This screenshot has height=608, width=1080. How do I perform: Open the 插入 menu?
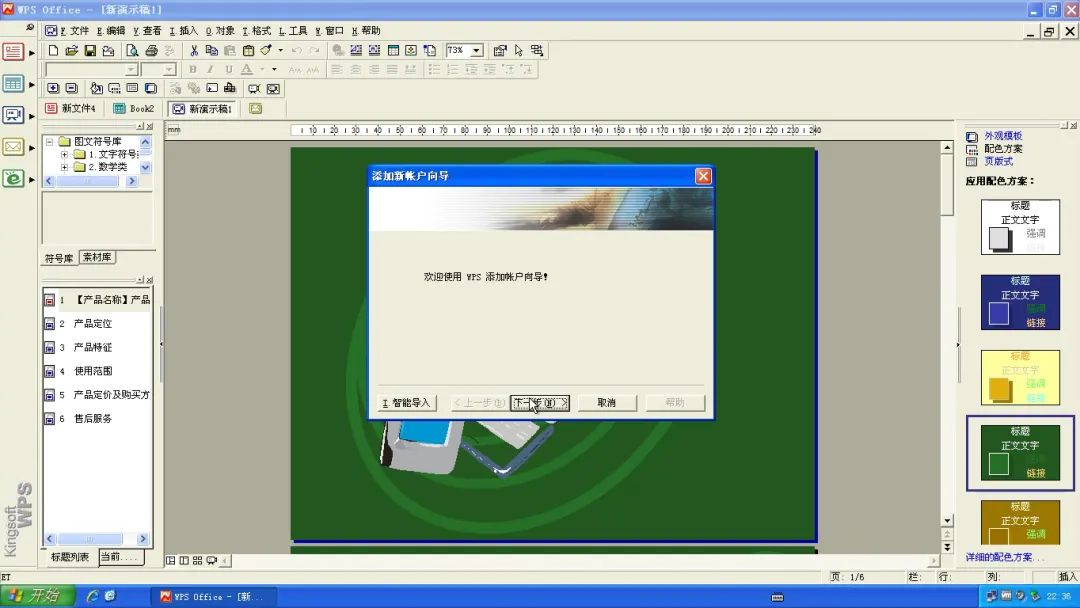point(183,30)
